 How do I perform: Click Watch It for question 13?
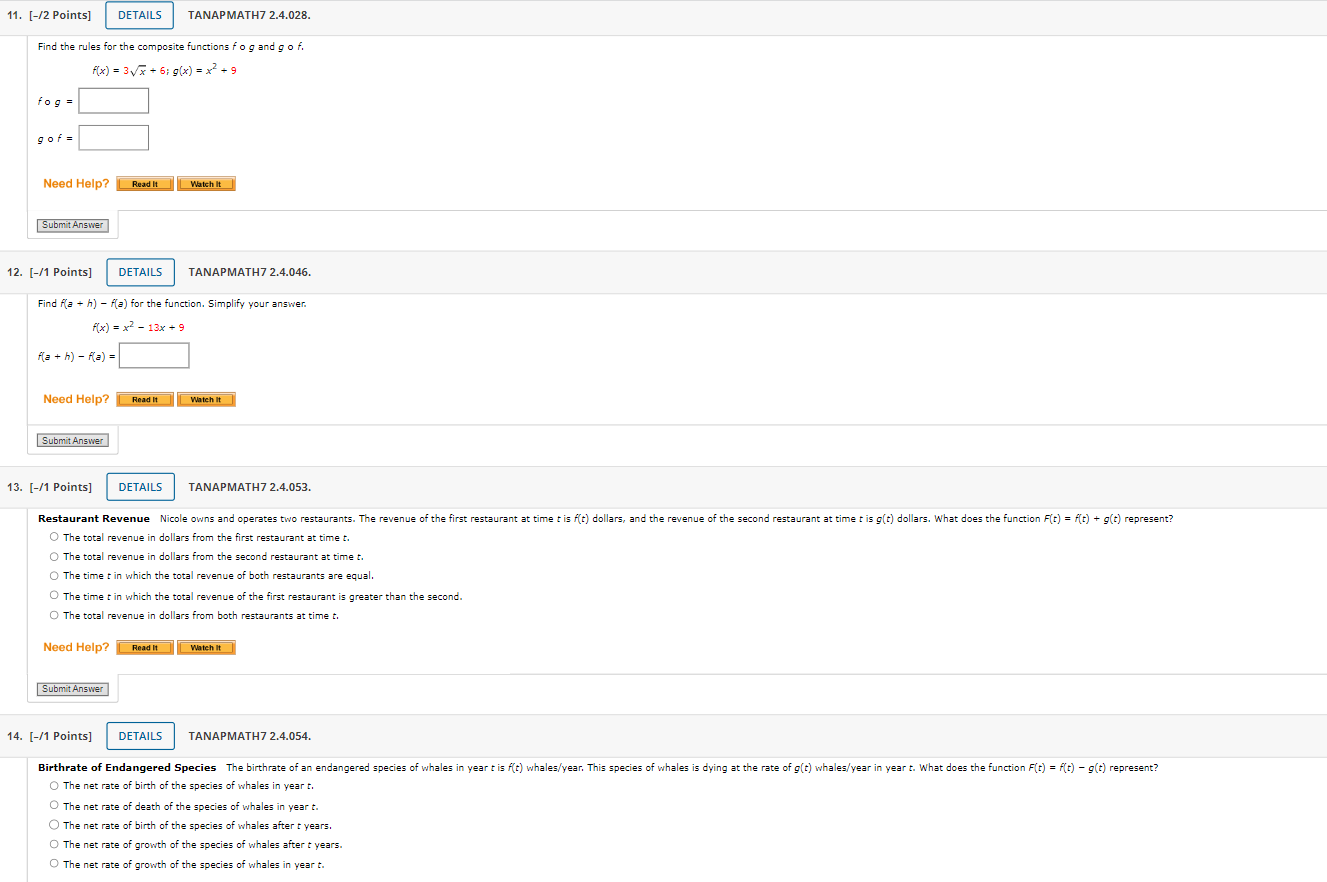[x=206, y=648]
